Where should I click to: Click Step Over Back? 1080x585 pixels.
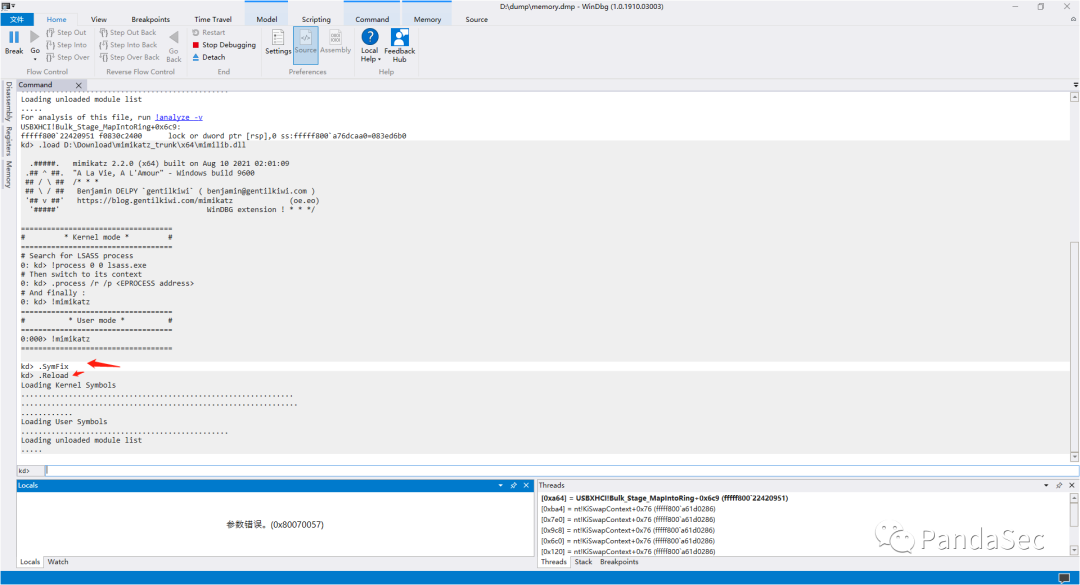(129, 57)
